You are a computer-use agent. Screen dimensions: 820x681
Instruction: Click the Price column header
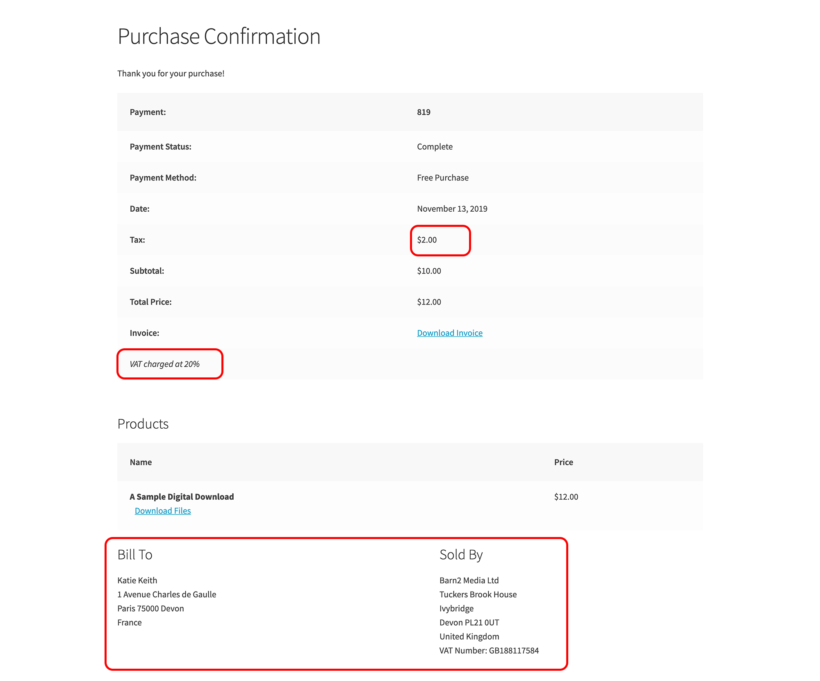coord(563,462)
